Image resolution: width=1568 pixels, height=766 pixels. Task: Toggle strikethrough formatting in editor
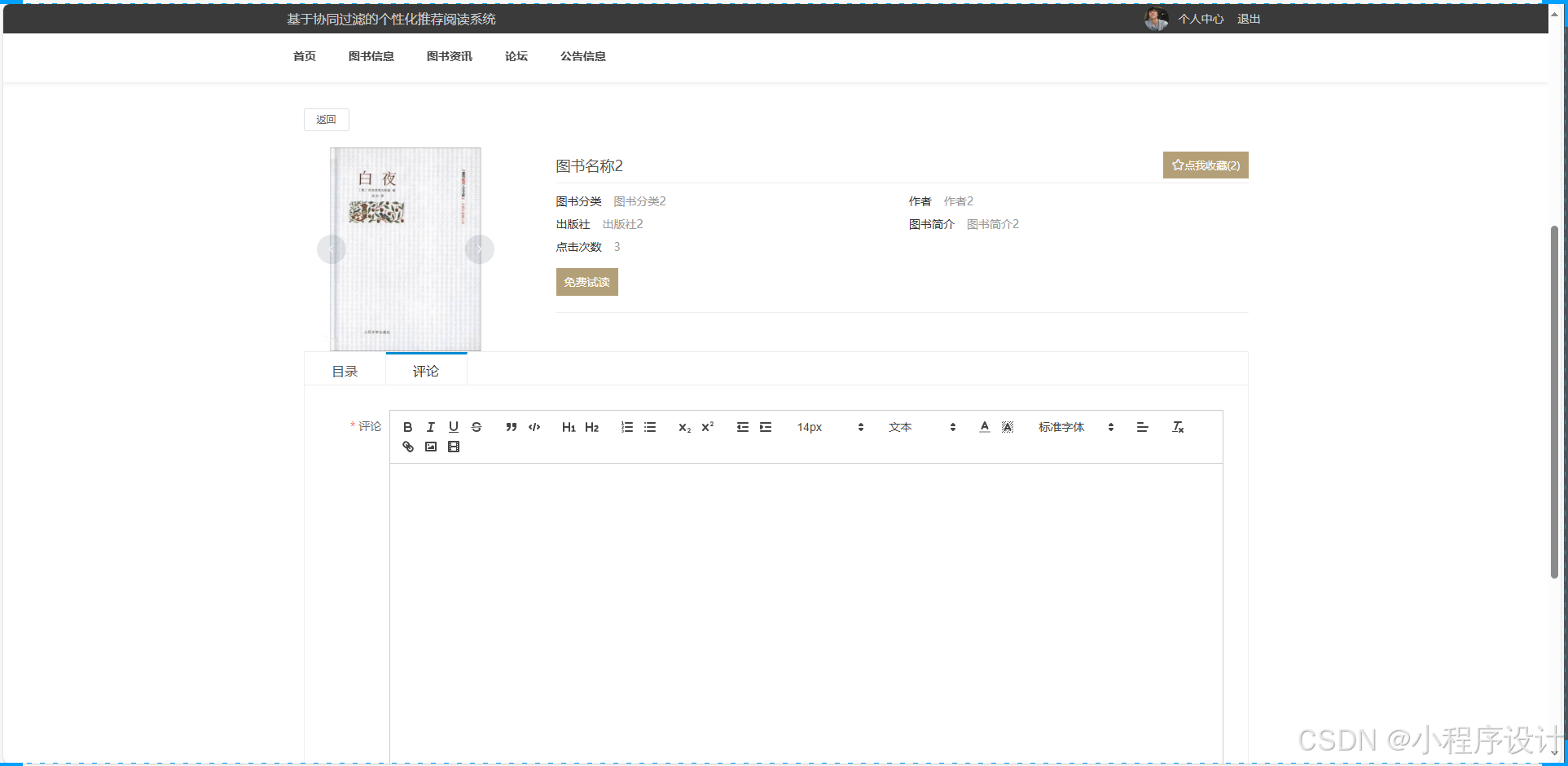pos(477,427)
